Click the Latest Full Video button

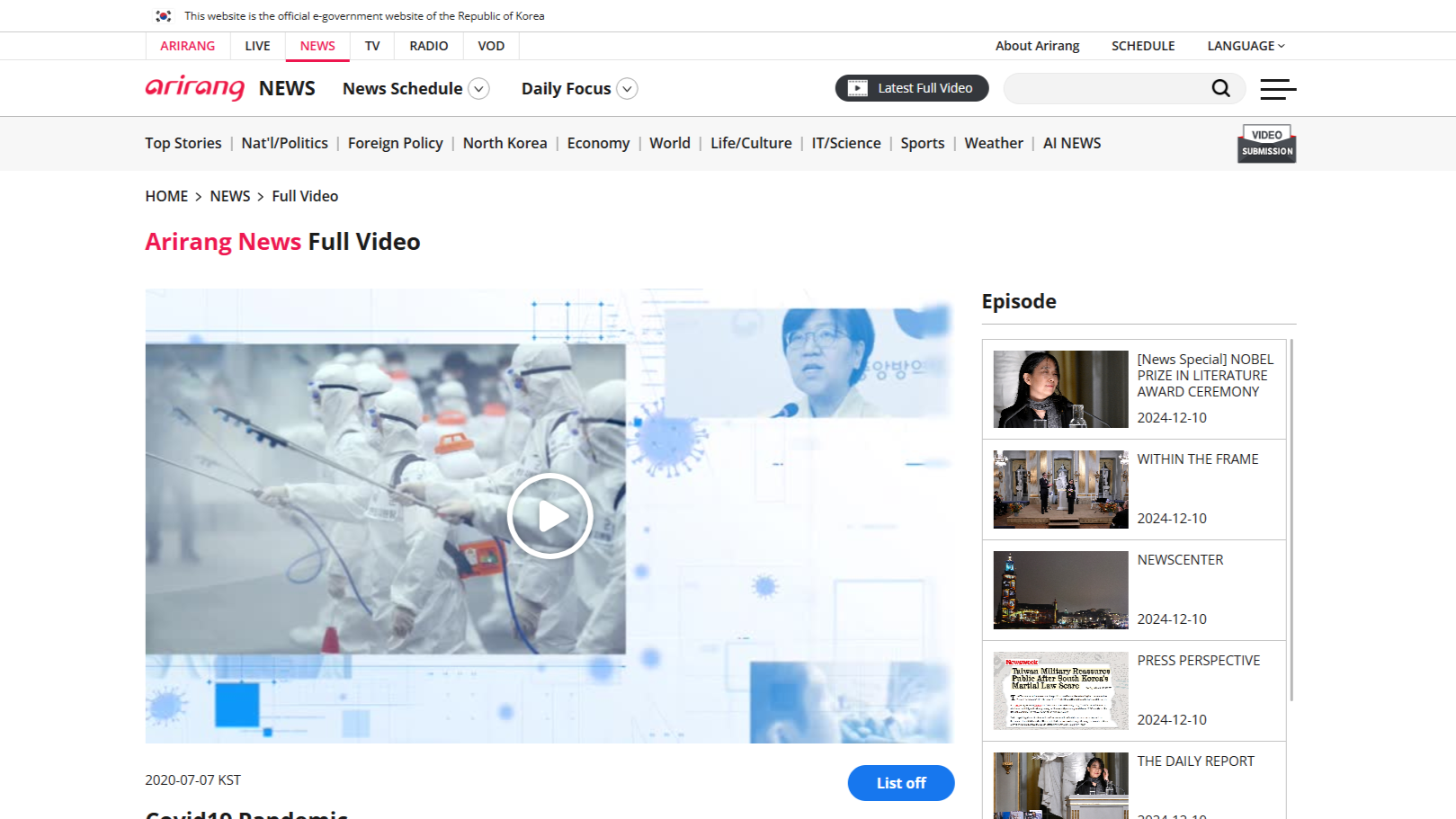pos(912,88)
